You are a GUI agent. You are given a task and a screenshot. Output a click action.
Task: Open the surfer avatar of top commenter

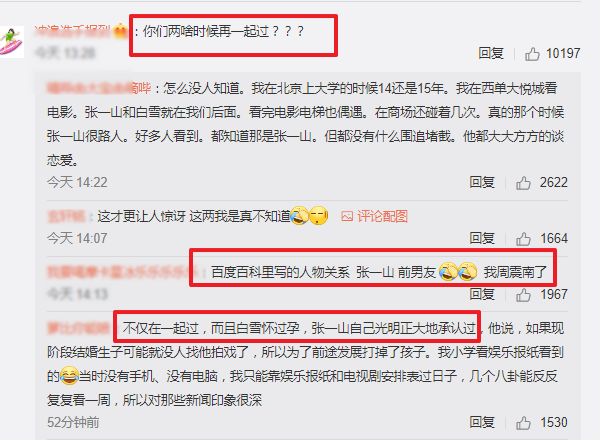(x=11, y=42)
